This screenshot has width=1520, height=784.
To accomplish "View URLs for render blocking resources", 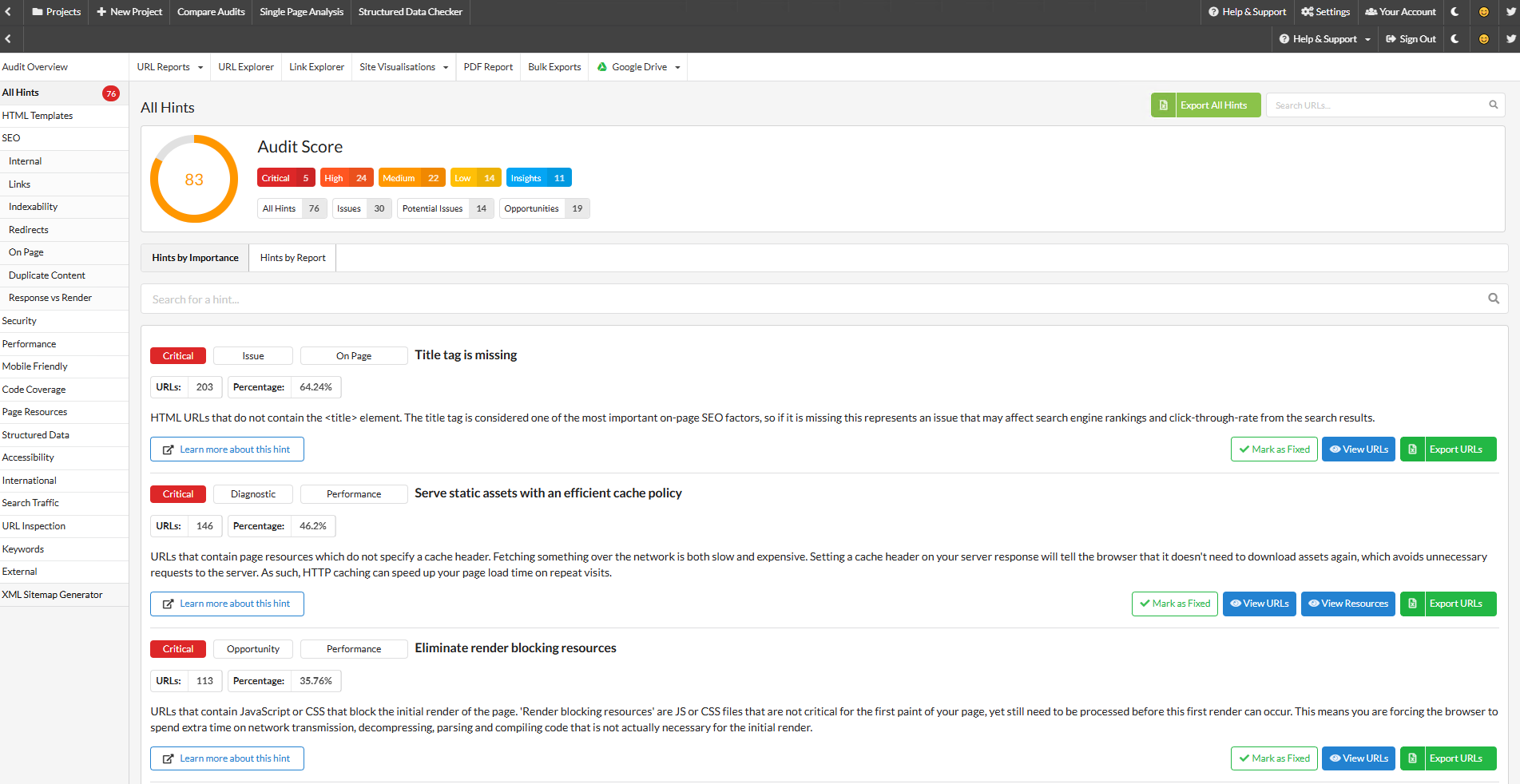I will click(1359, 758).
